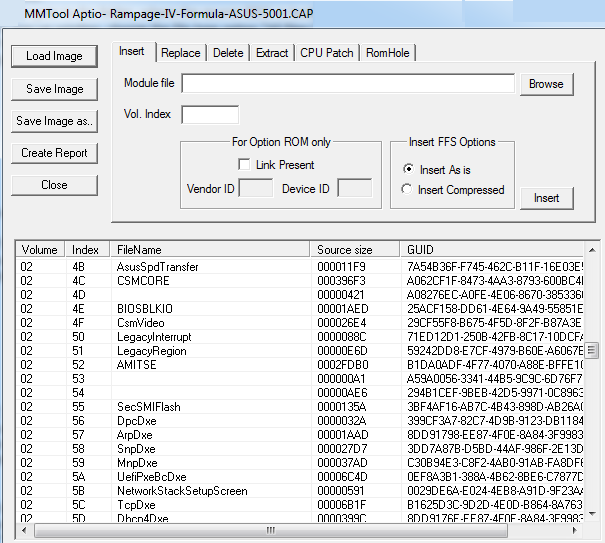Image resolution: width=605 pixels, height=543 pixels.
Task: Open the Delete tab
Action: [228, 53]
